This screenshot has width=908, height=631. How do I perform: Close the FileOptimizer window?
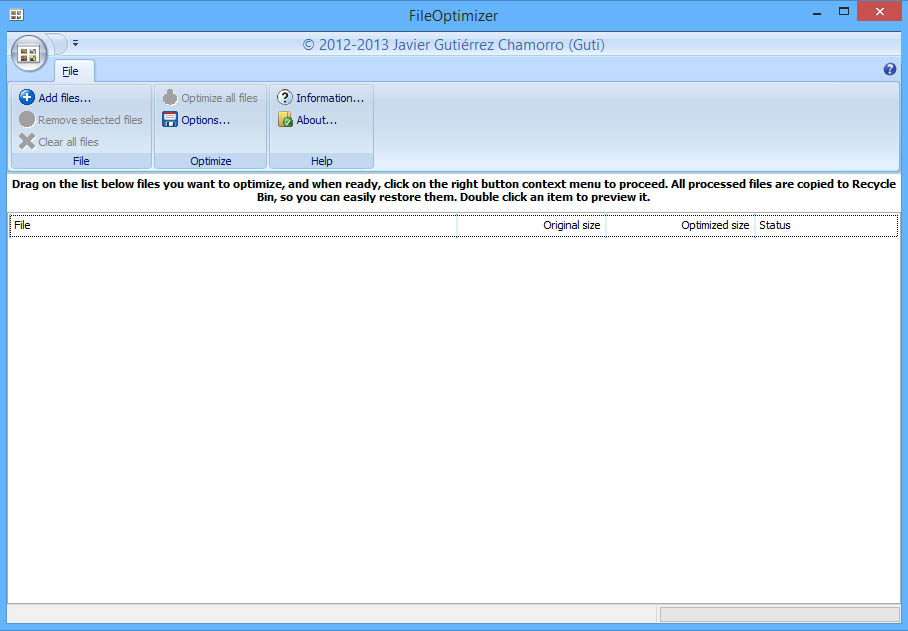[x=880, y=12]
